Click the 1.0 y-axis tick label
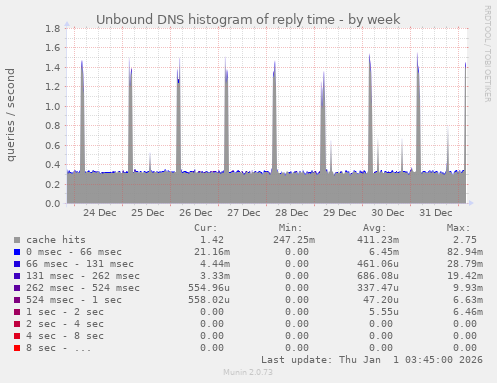The image size is (497, 383). point(53,107)
